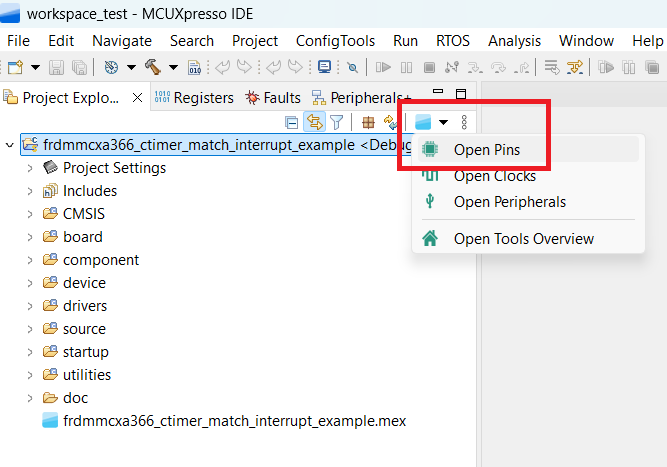Open the blue config tools dropdown arrow
This screenshot has height=467, width=667.
coord(443,122)
